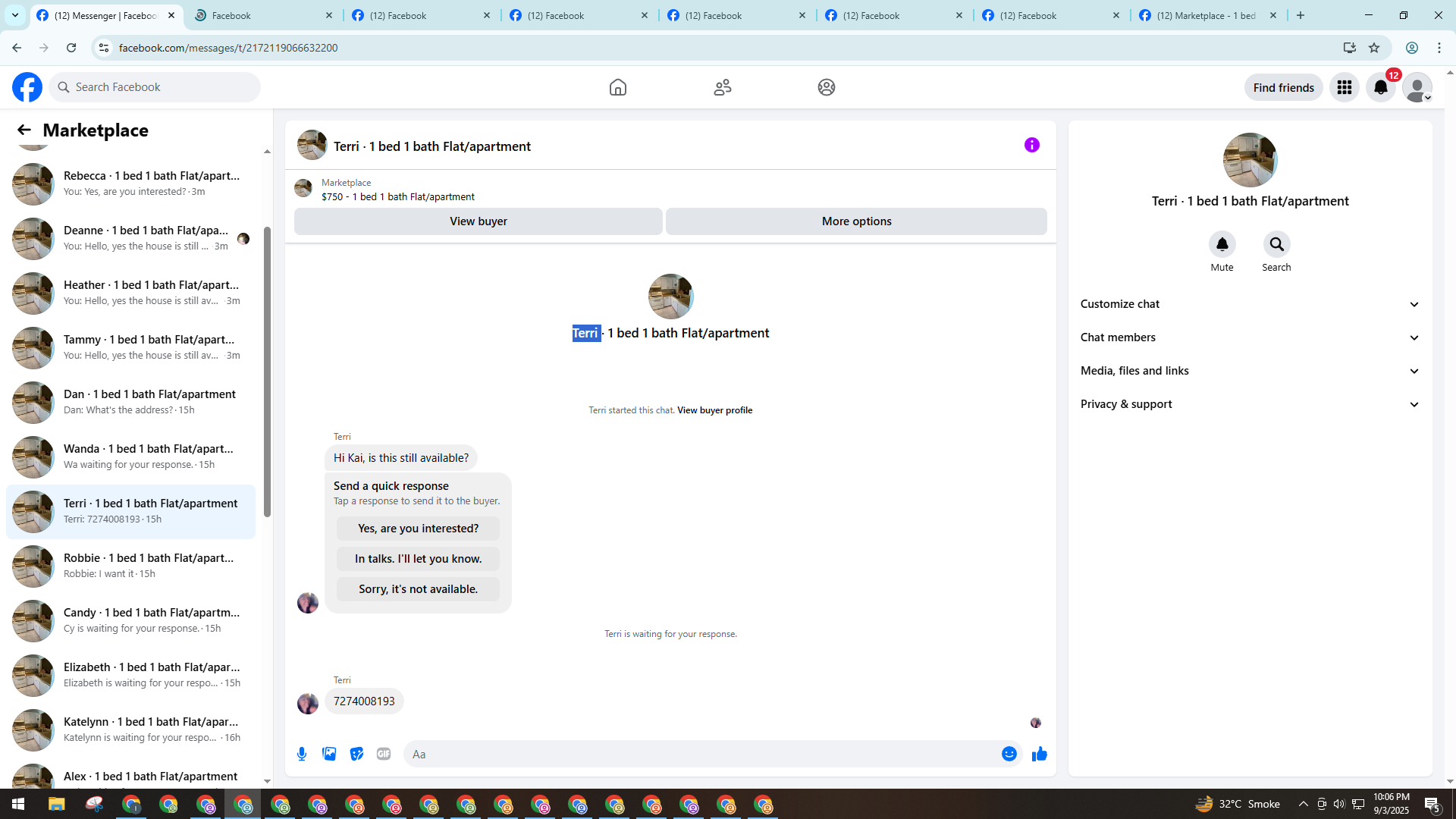Go back using the Marketplace back arrow
1456x819 pixels.
(24, 130)
